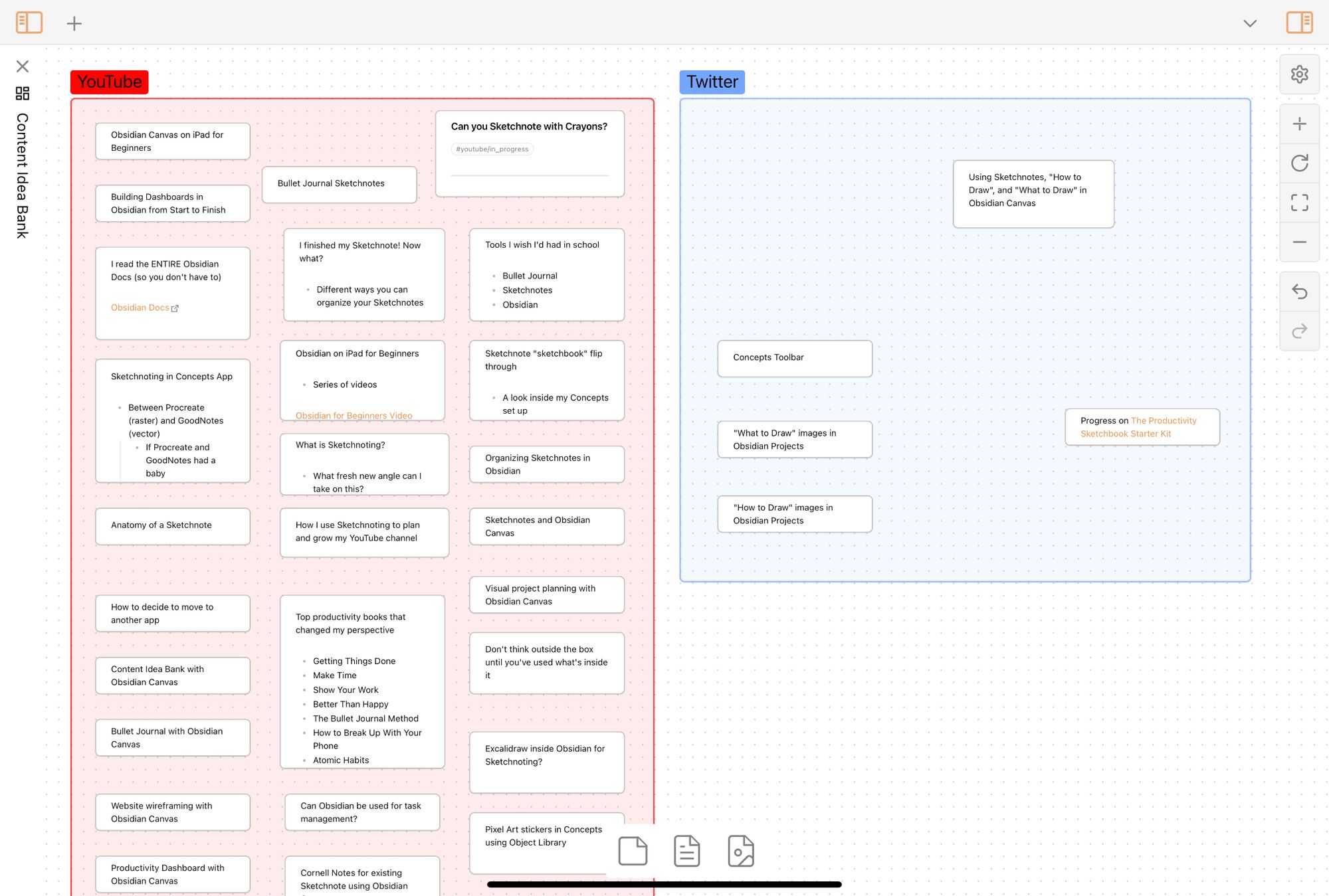The image size is (1329, 896).
Task: Select Using Sketchnotes How to Draw card
Action: [x=1033, y=194]
